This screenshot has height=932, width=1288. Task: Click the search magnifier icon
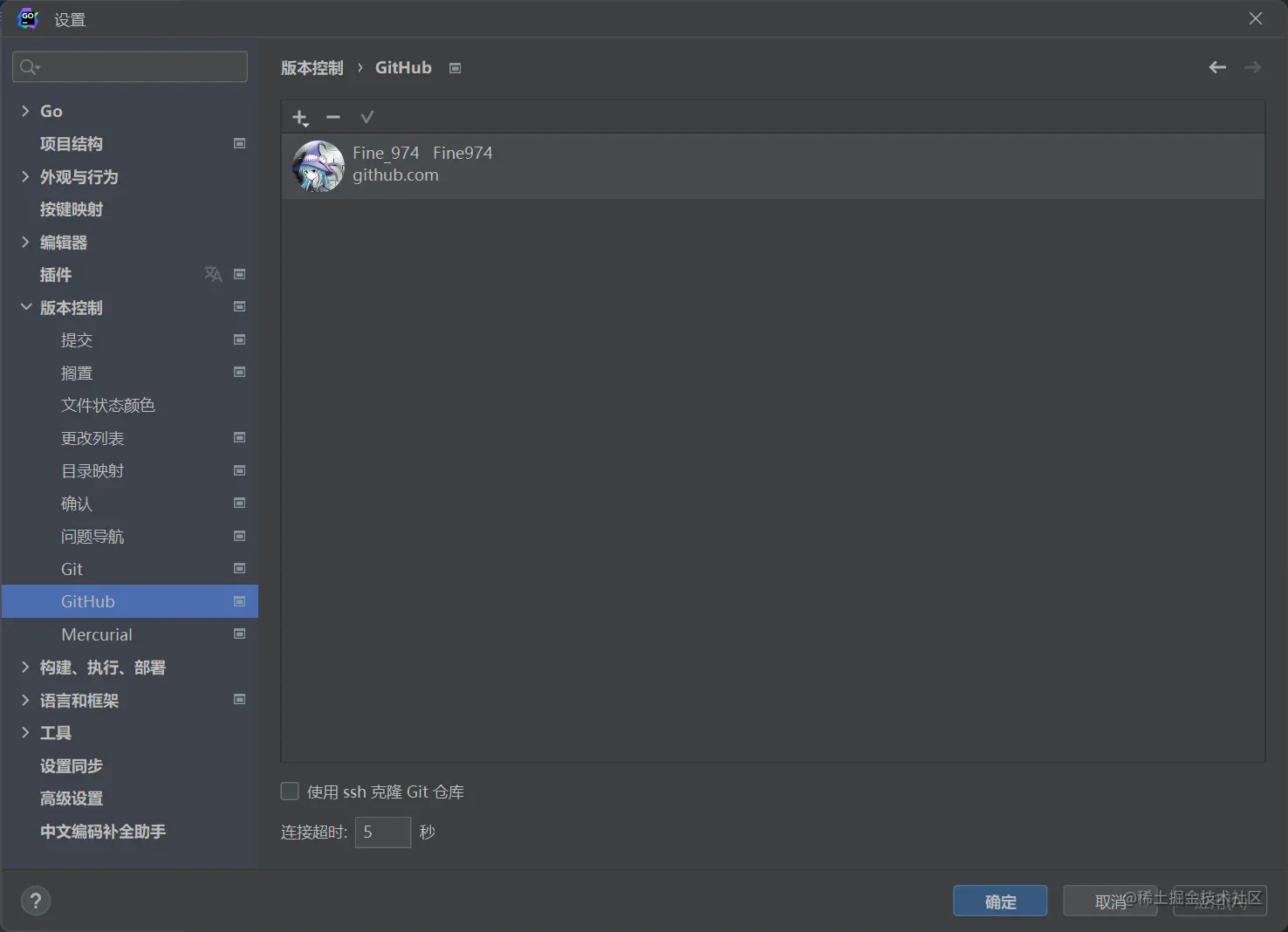(x=29, y=67)
